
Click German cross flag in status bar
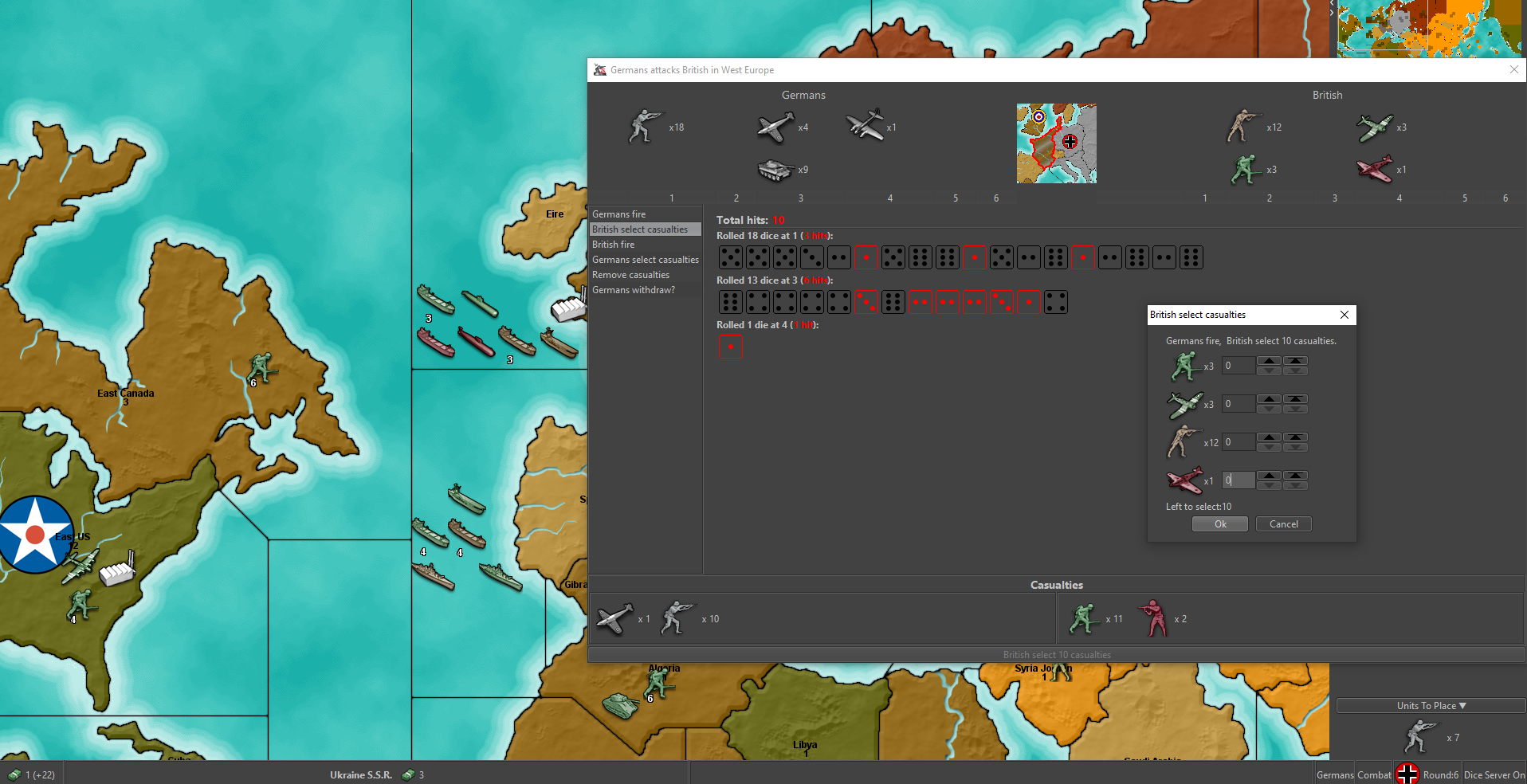point(1407,774)
